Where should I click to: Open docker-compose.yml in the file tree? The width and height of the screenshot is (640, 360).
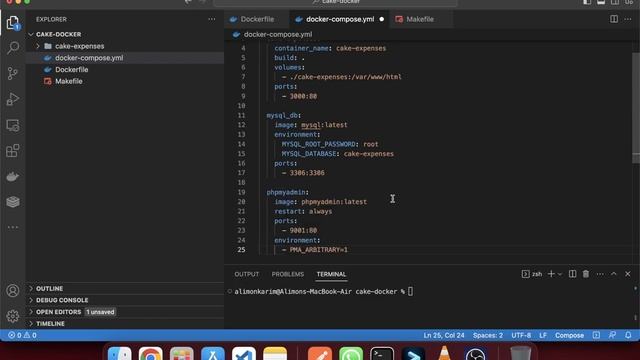point(89,58)
